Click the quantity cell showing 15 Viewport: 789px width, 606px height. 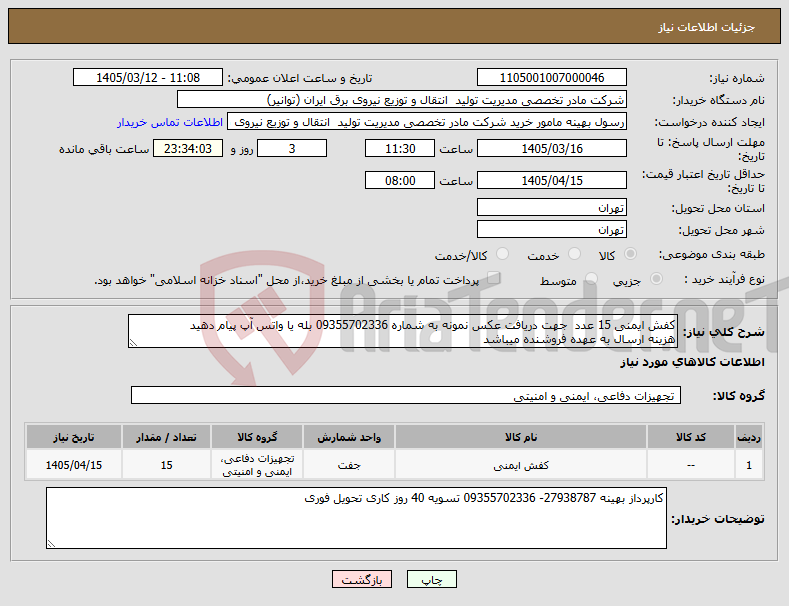[x=167, y=465]
